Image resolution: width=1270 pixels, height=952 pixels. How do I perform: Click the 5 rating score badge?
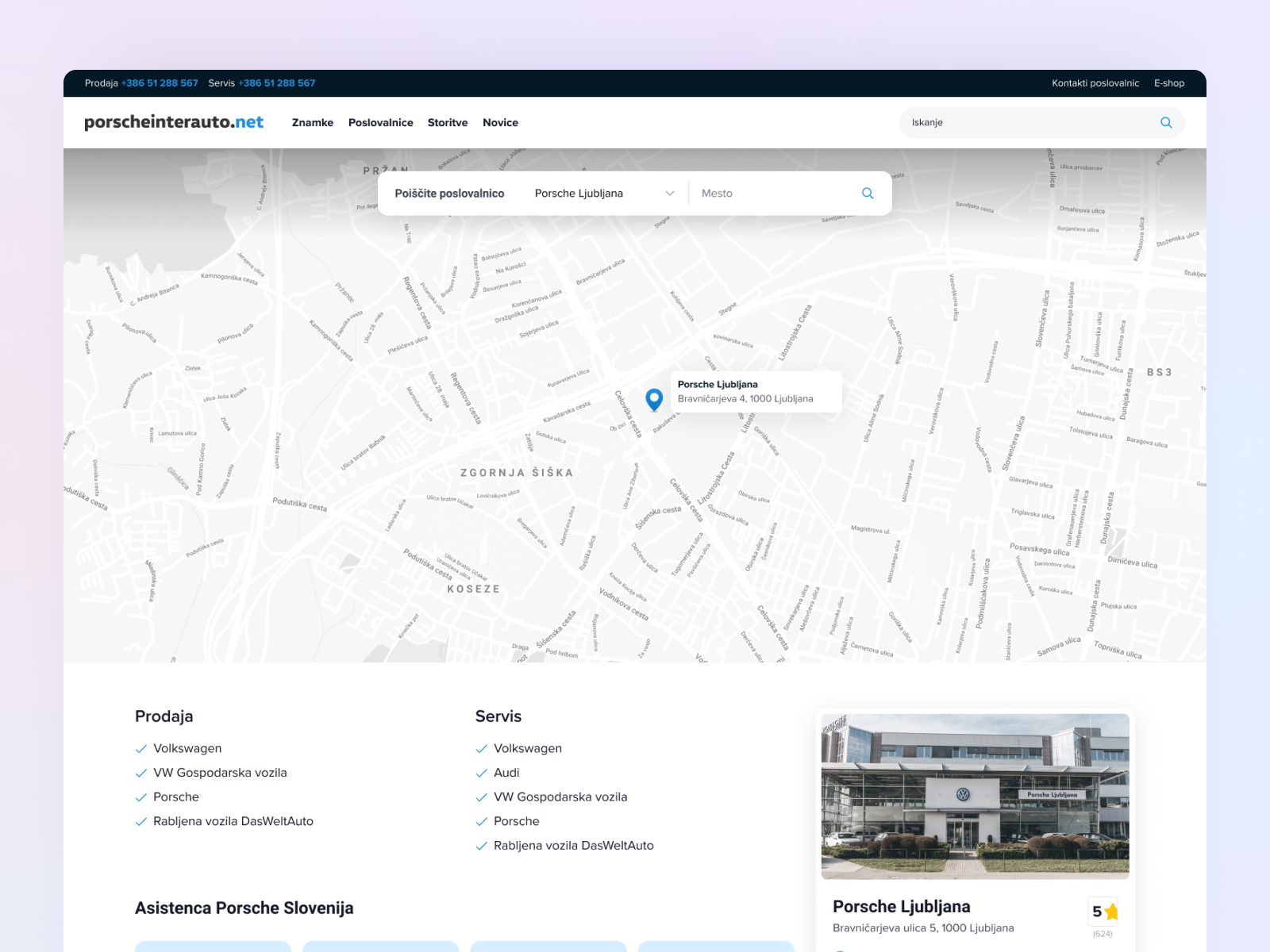click(x=1103, y=912)
